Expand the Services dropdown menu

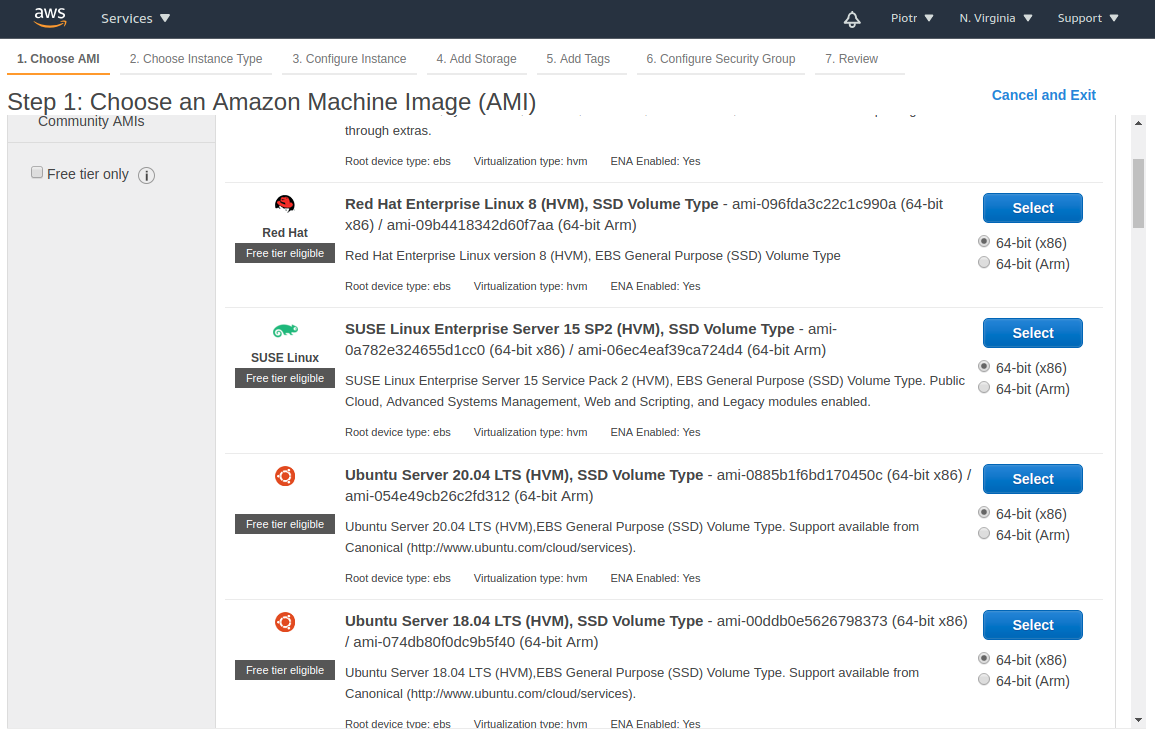pyautogui.click(x=136, y=19)
